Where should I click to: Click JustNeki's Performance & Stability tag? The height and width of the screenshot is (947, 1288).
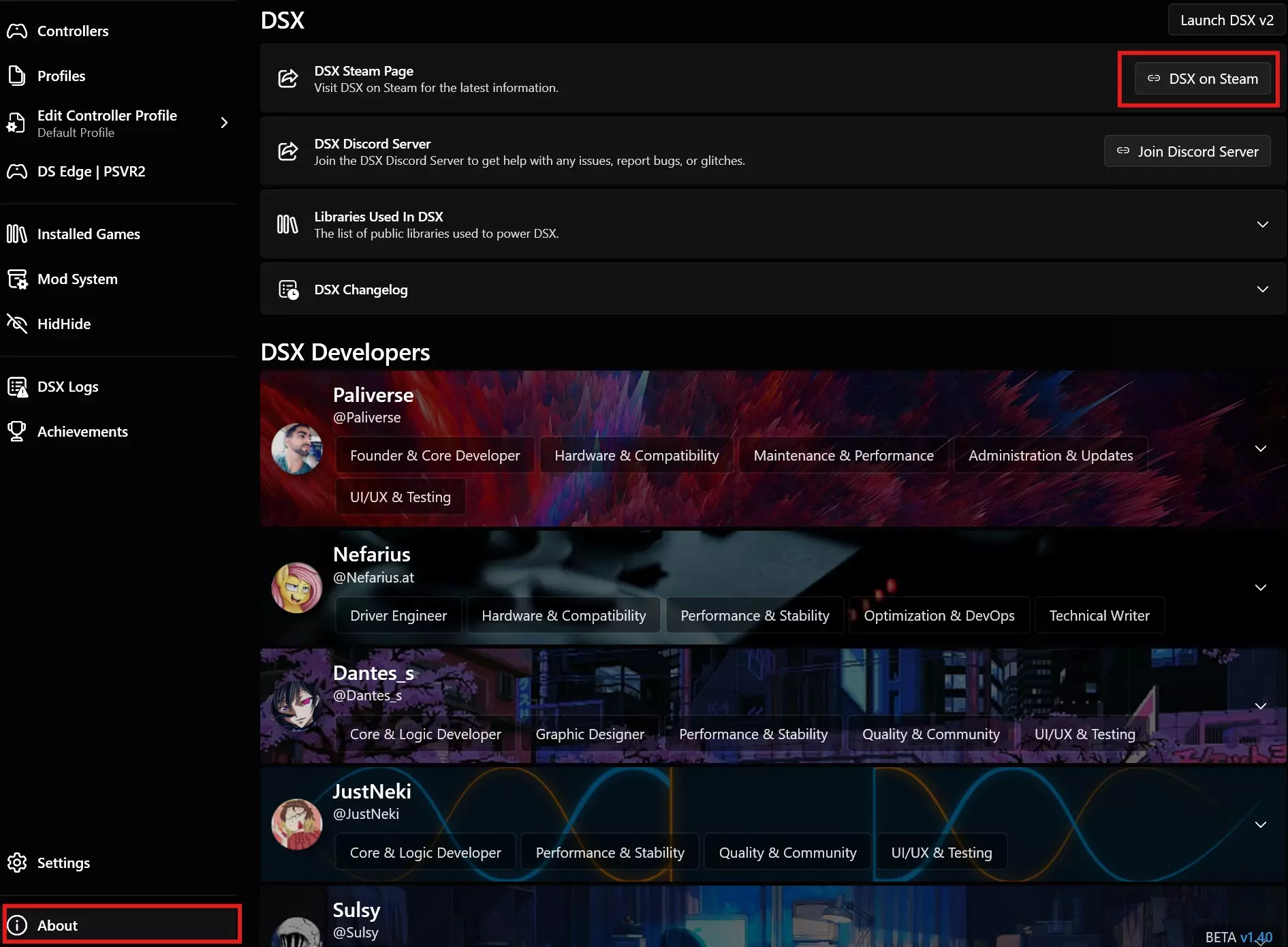[x=610, y=852]
